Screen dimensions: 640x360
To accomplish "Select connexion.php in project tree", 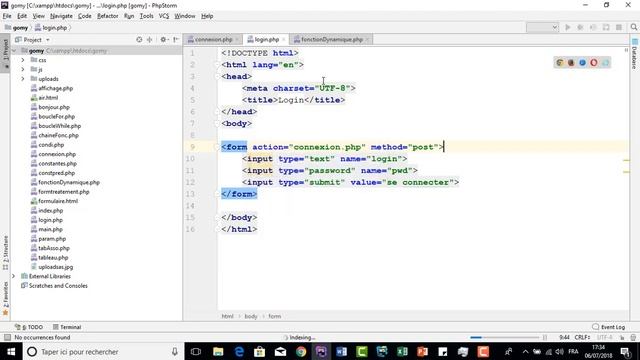I will (57, 154).
